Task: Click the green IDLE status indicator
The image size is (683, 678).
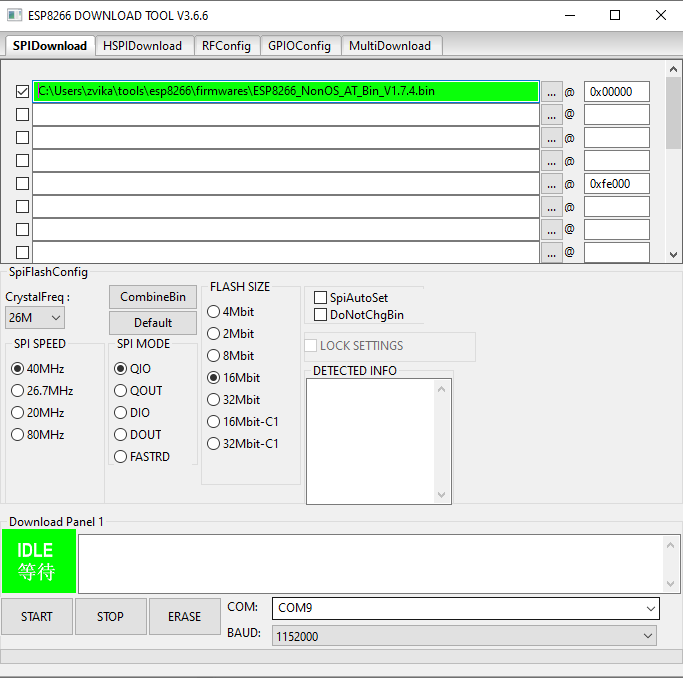Action: 39,561
